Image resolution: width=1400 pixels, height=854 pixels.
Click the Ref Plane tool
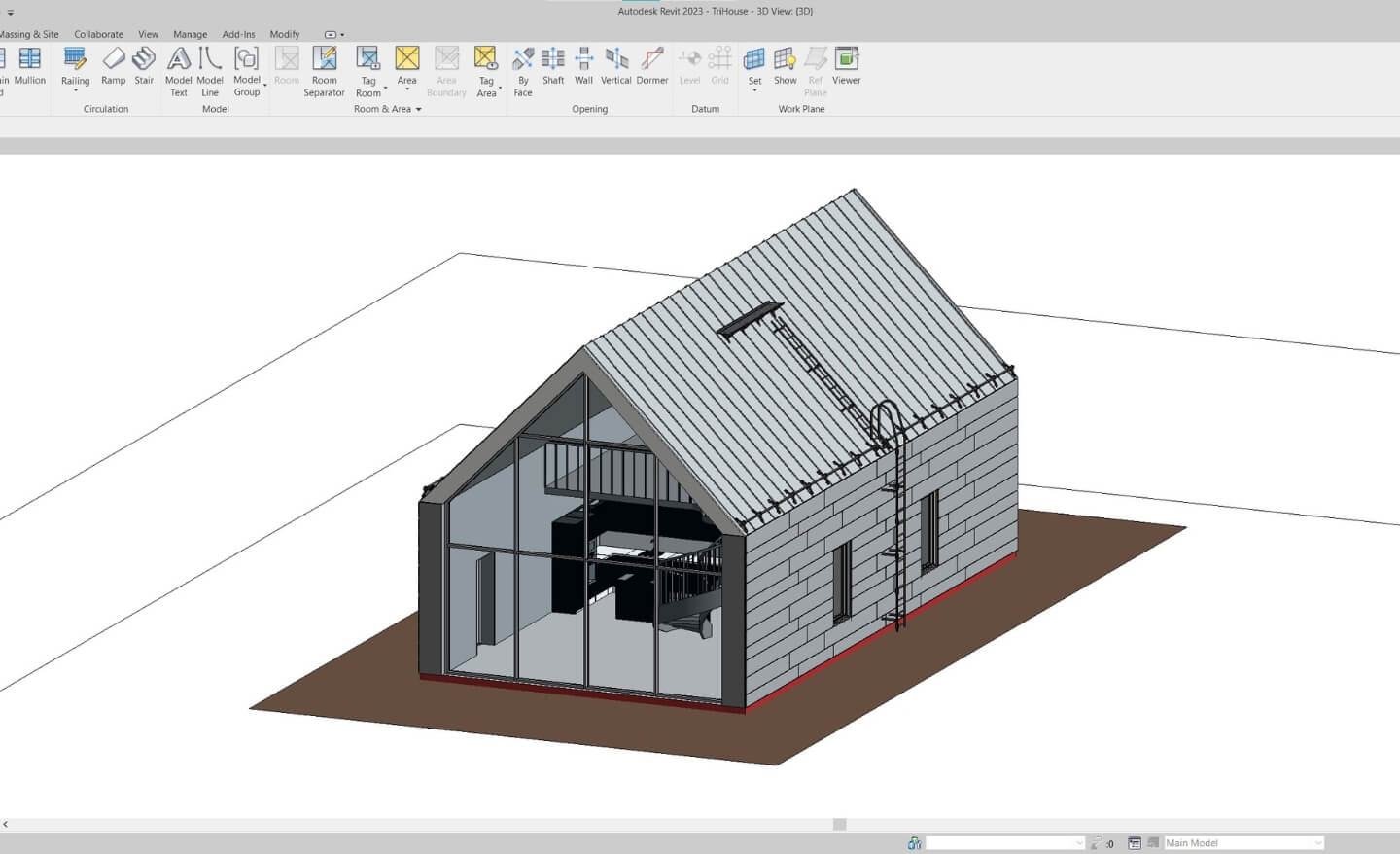816,72
